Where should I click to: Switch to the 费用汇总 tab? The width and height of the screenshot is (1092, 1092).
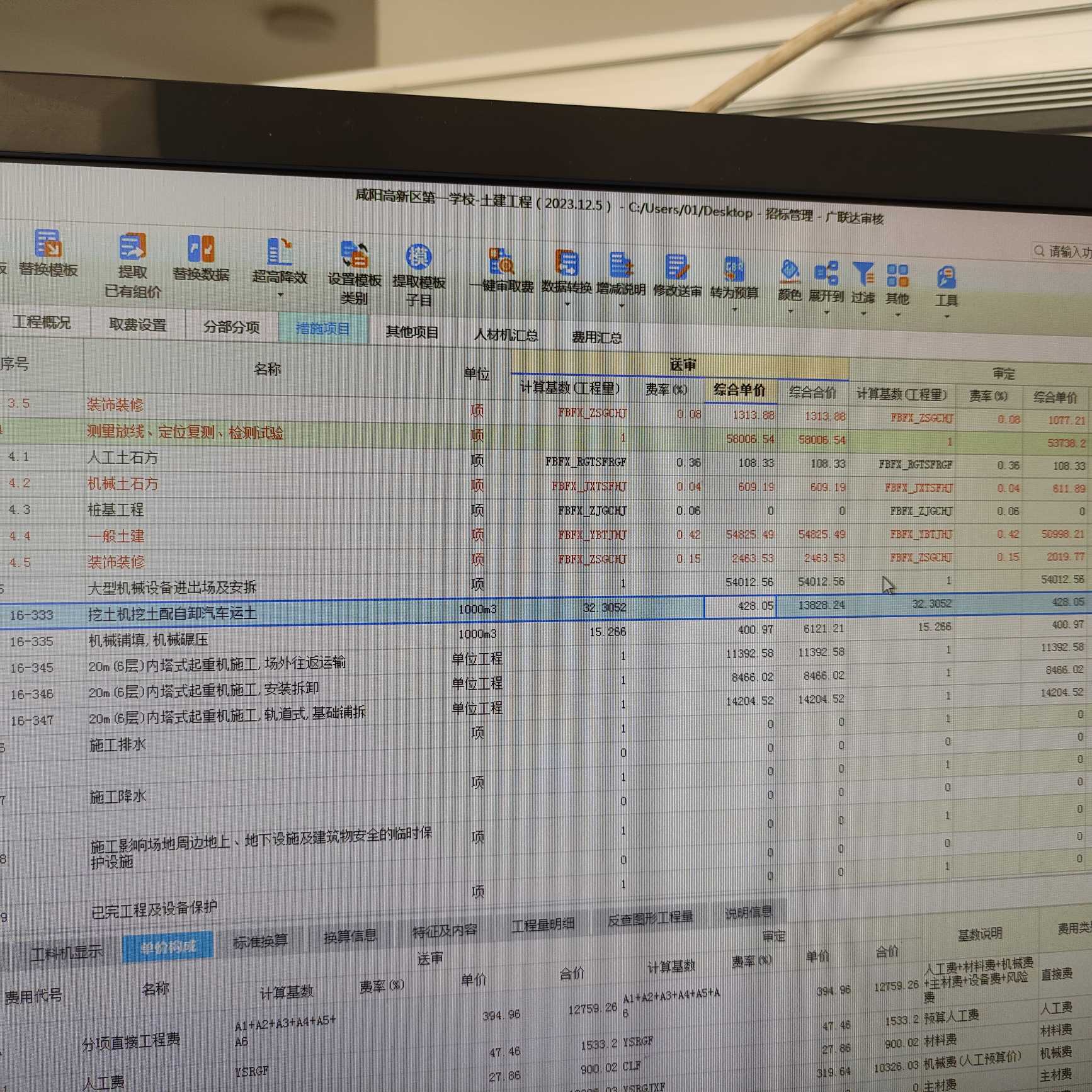[x=596, y=338]
